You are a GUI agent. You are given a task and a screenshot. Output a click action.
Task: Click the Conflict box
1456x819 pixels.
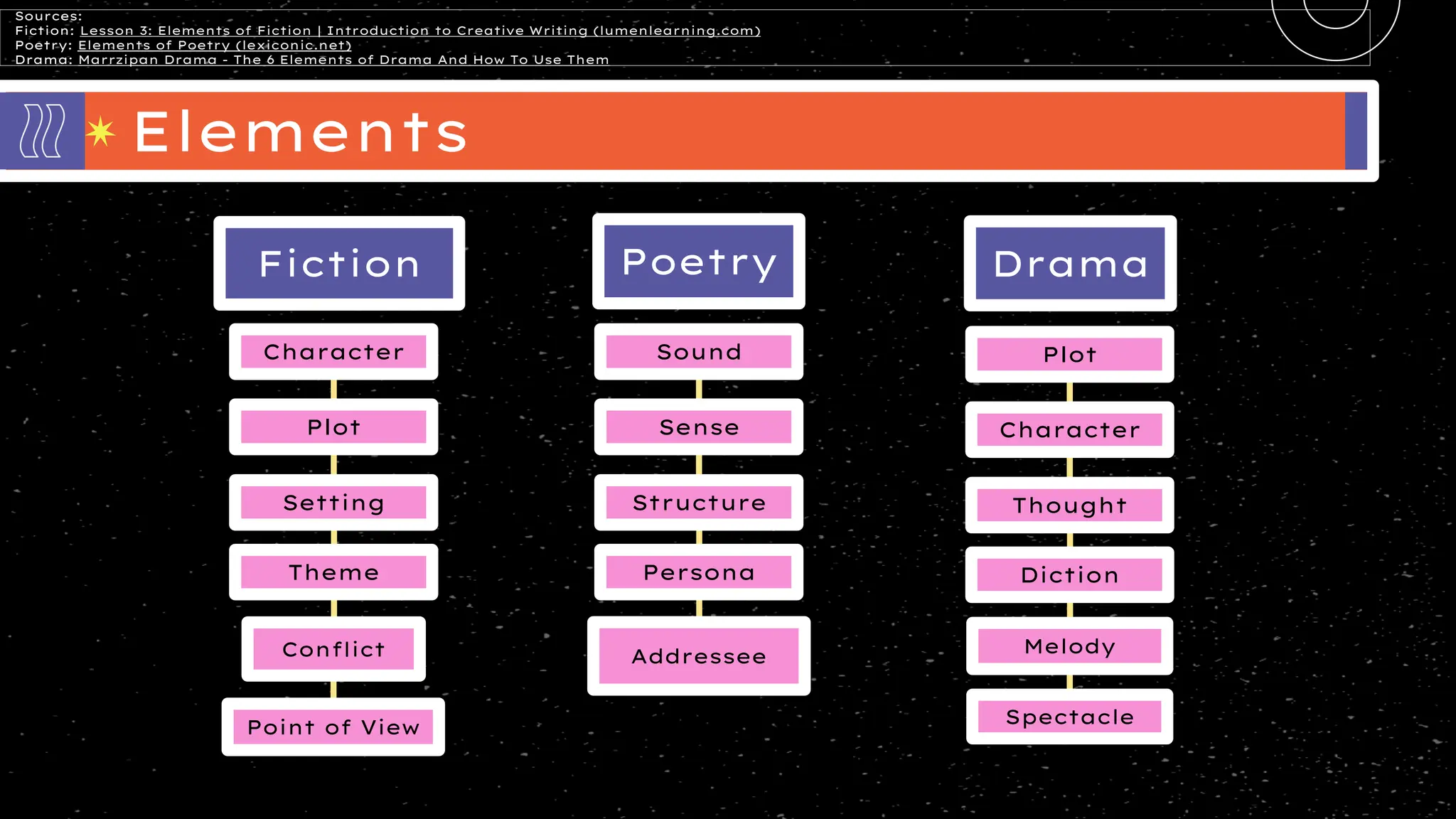point(333,649)
